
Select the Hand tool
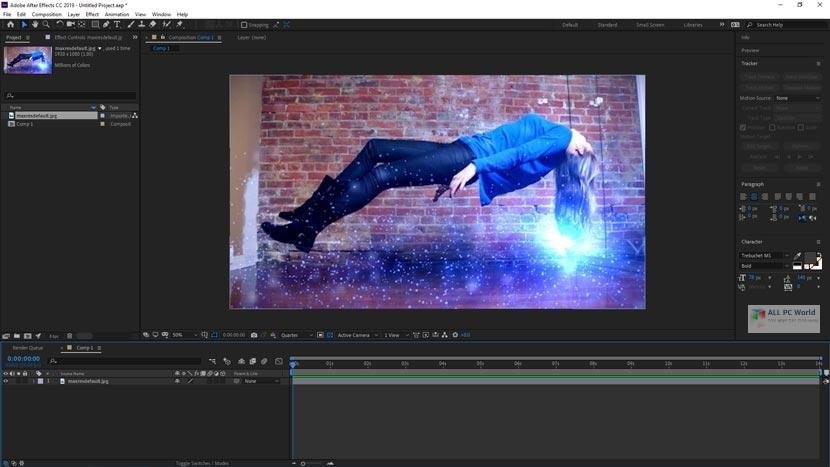[35, 24]
